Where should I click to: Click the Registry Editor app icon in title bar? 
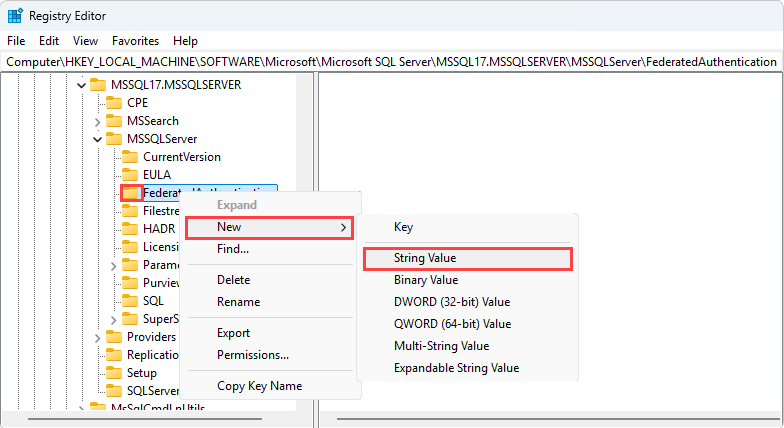click(x=16, y=16)
